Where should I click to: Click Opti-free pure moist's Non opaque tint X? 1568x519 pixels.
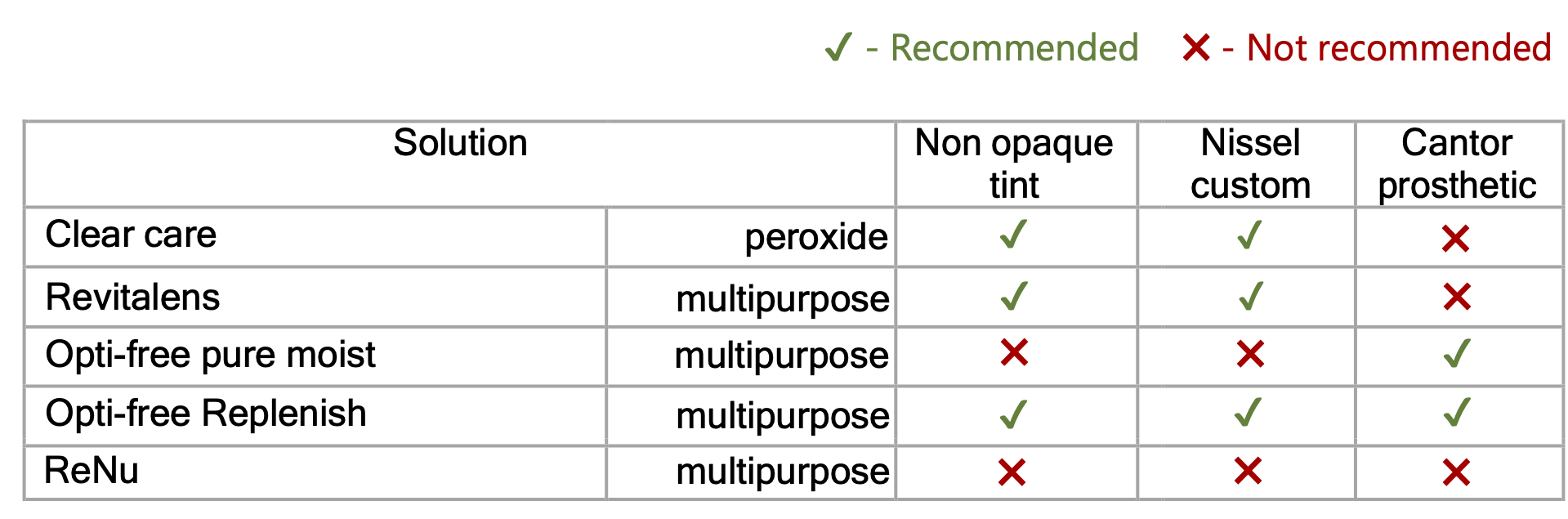point(1014,353)
